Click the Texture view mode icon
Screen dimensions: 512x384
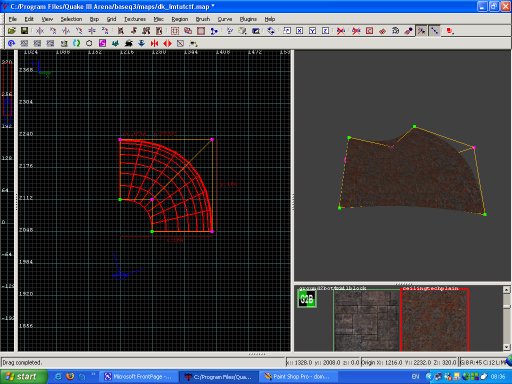tap(242, 31)
